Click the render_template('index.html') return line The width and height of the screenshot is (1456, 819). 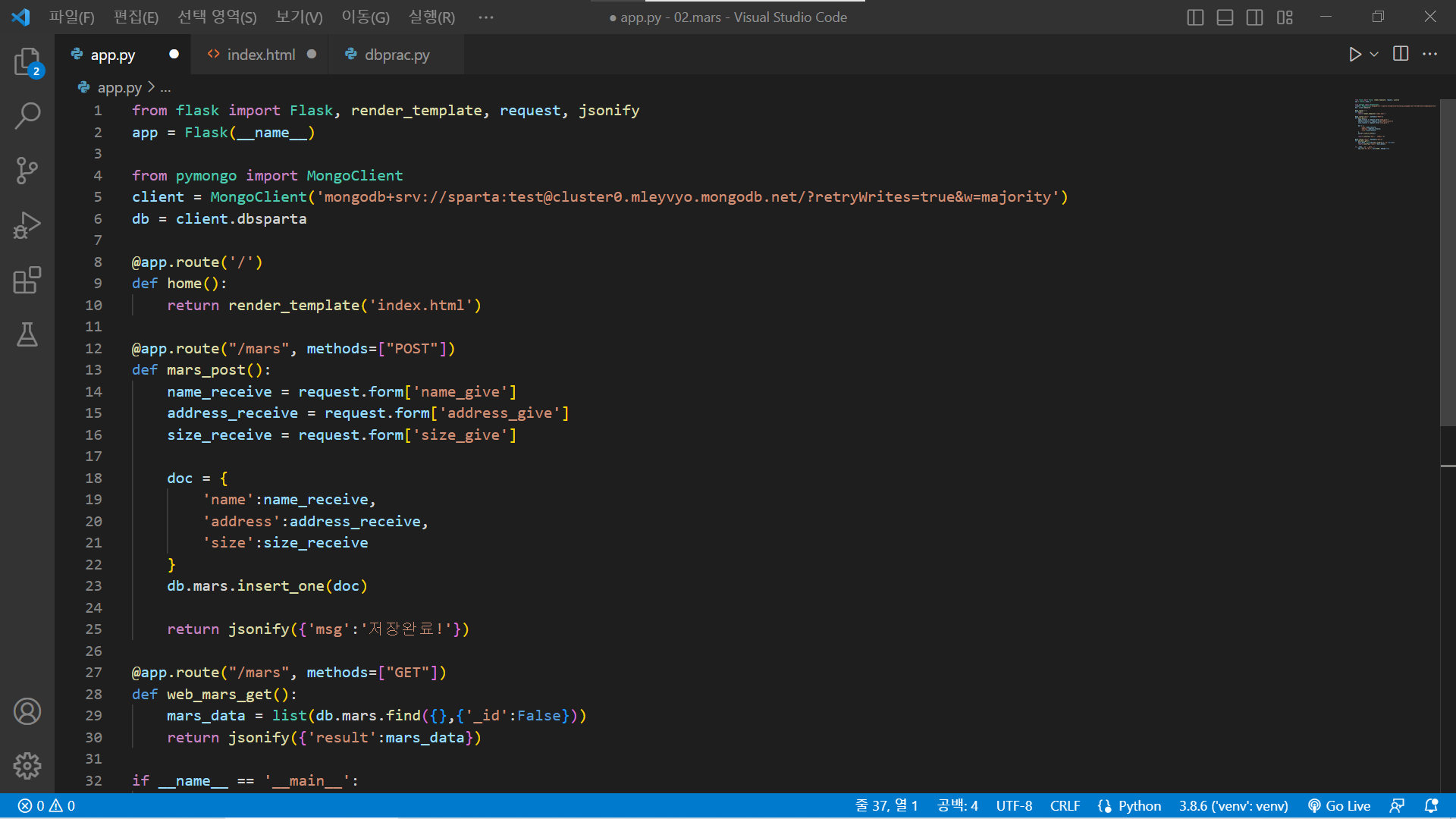325,305
